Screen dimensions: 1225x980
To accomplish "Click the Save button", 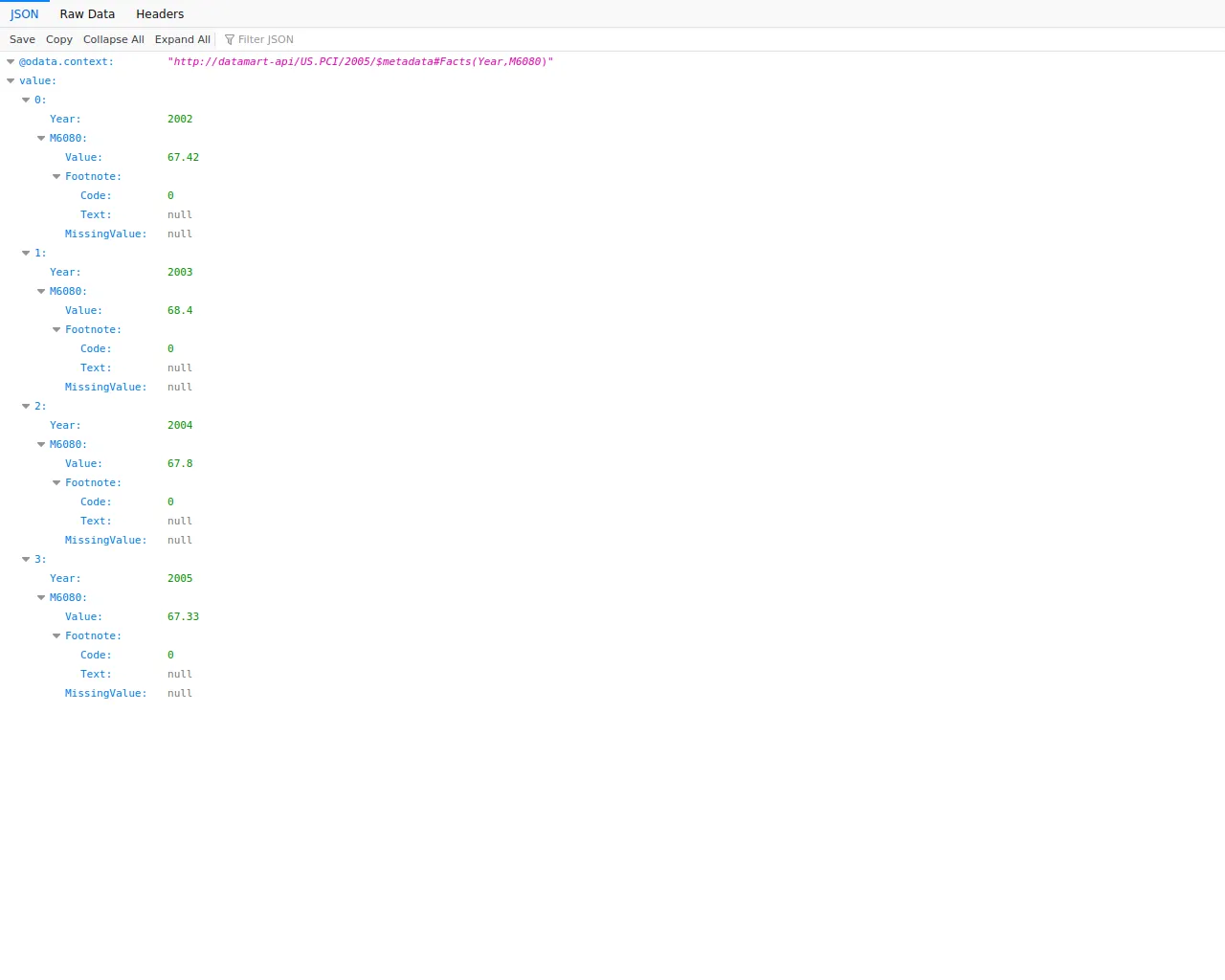I will 22,39.
